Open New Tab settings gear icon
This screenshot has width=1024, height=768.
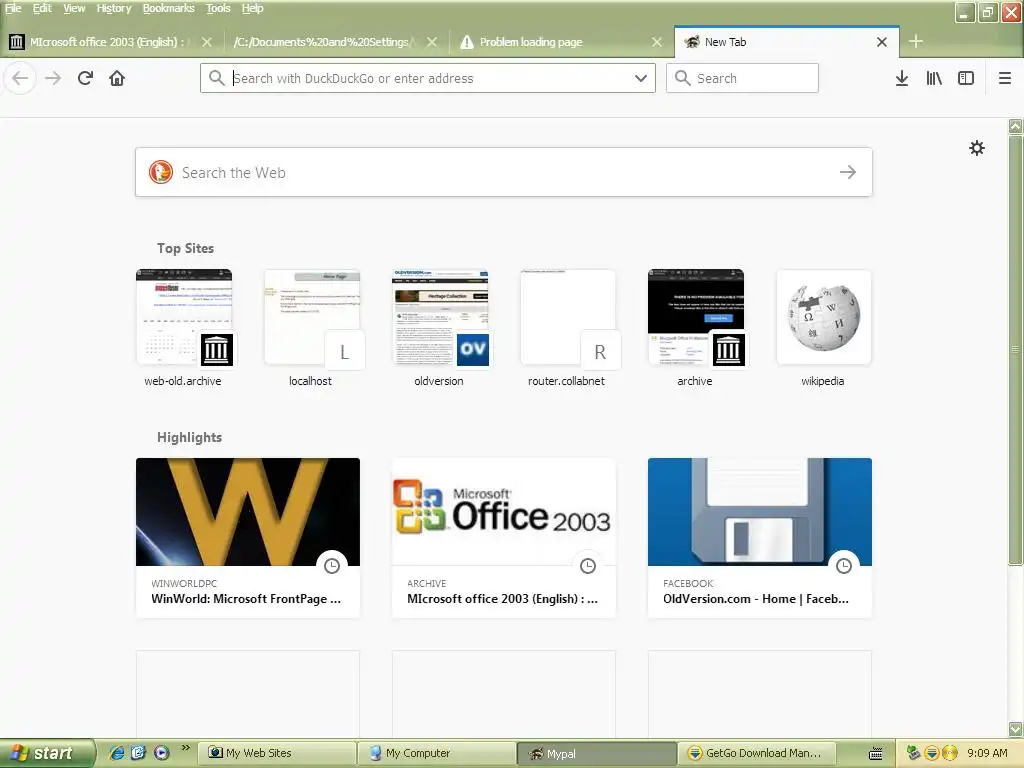(x=977, y=148)
